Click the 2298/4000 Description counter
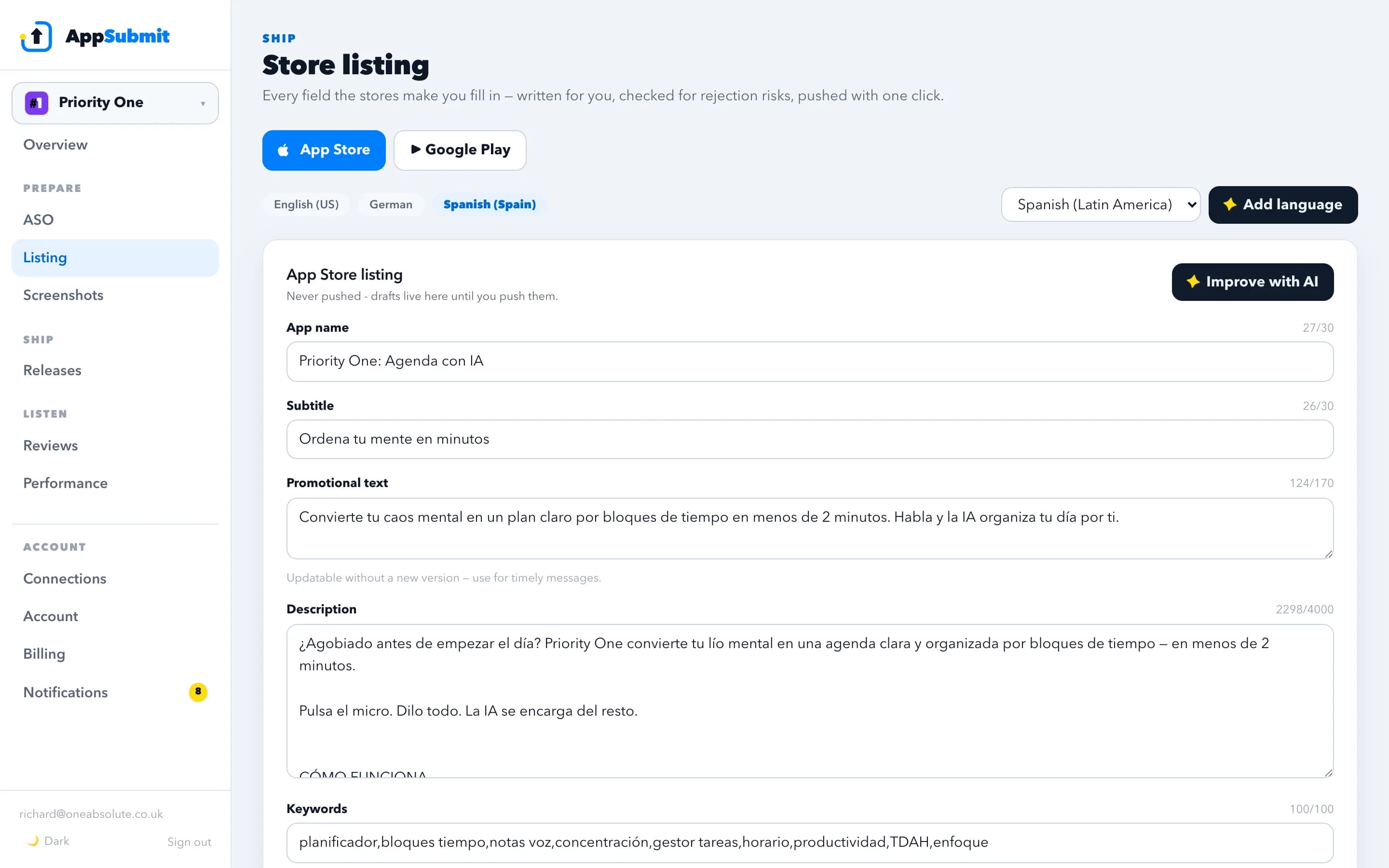Image resolution: width=1389 pixels, height=868 pixels. point(1305,609)
